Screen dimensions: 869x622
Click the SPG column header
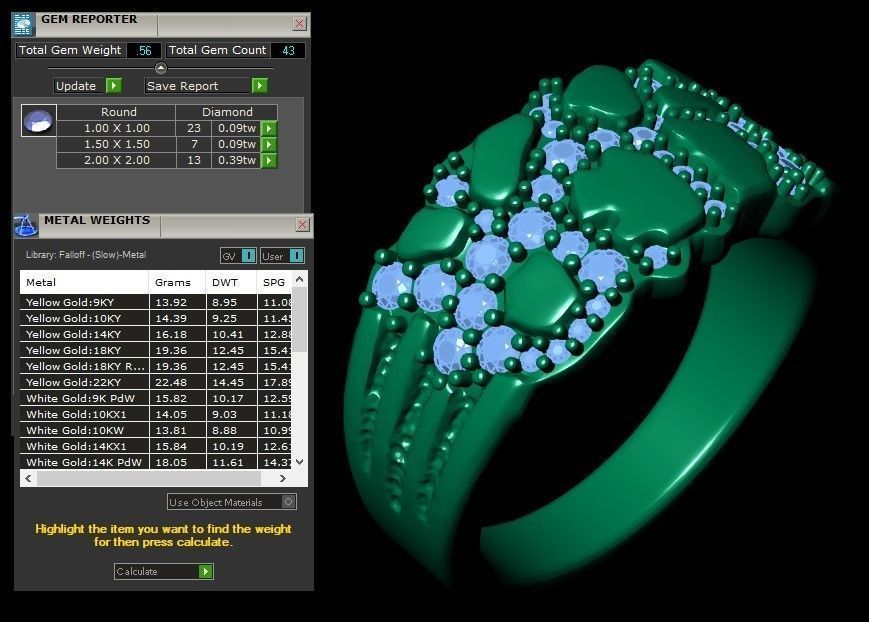(x=274, y=282)
